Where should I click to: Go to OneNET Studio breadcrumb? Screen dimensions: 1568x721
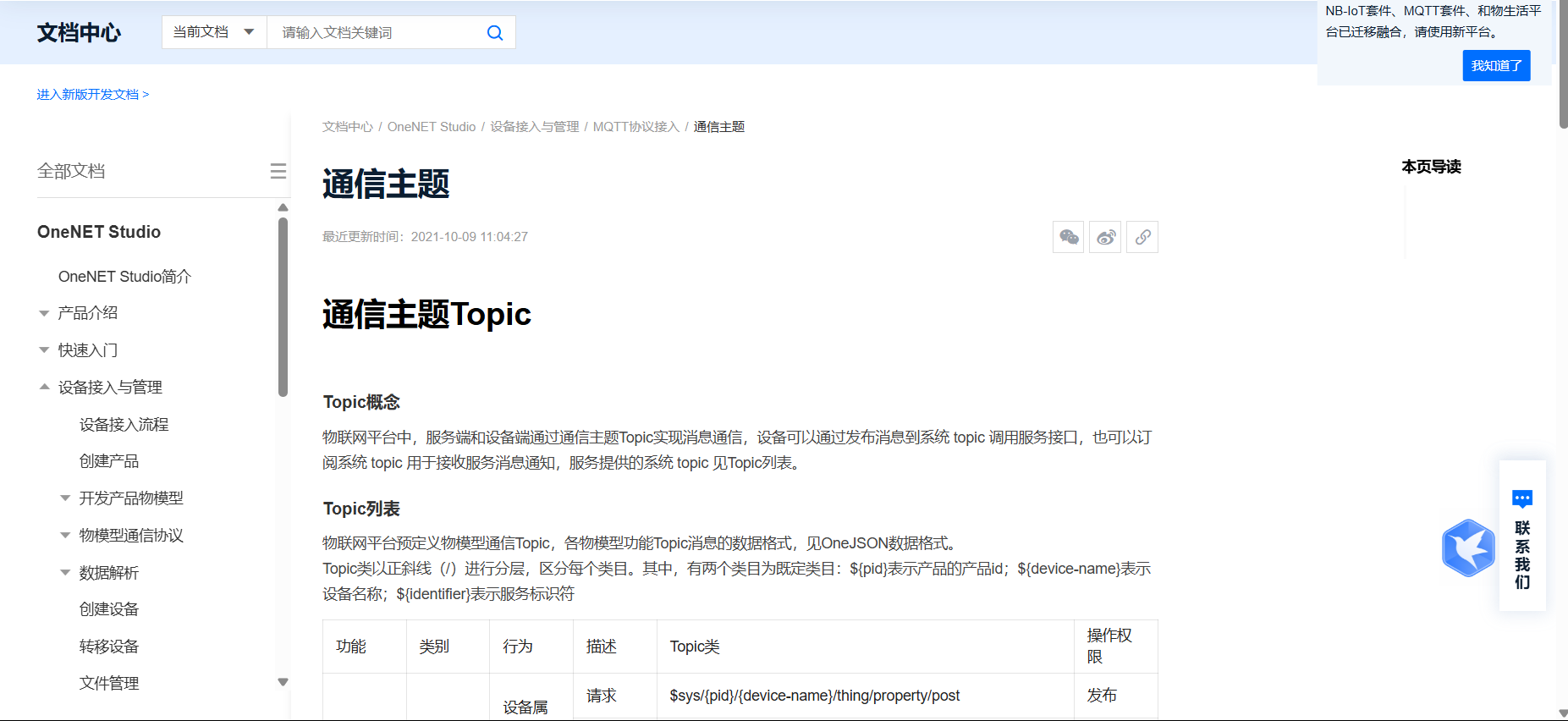432,127
